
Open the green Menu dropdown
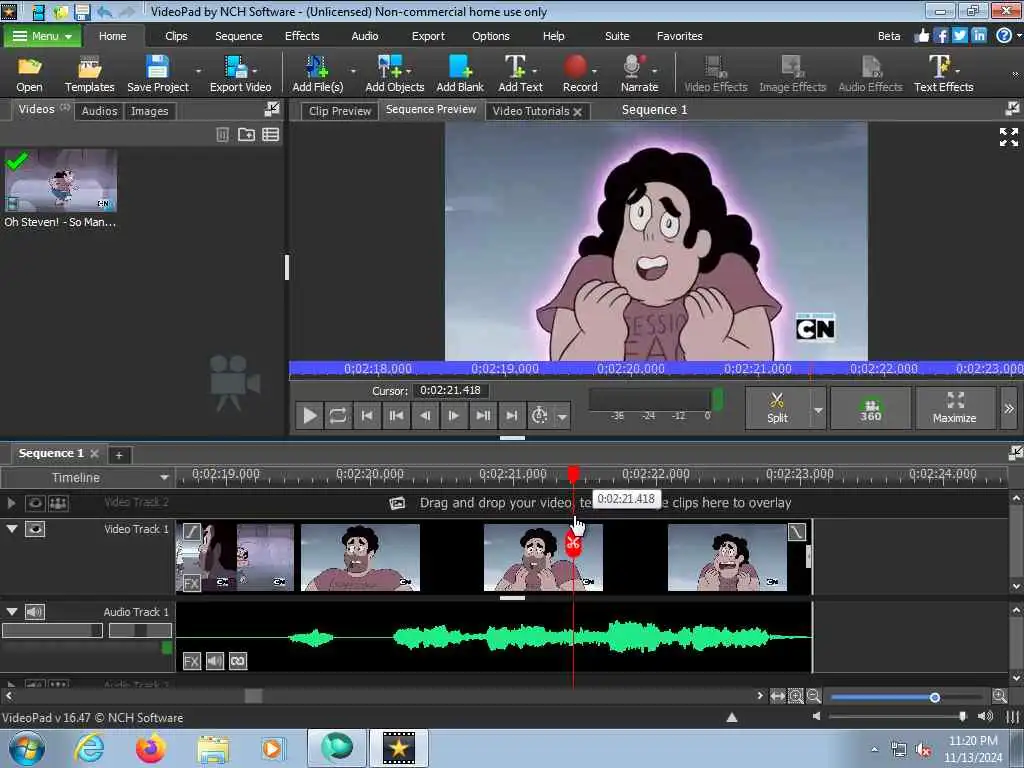[42, 36]
